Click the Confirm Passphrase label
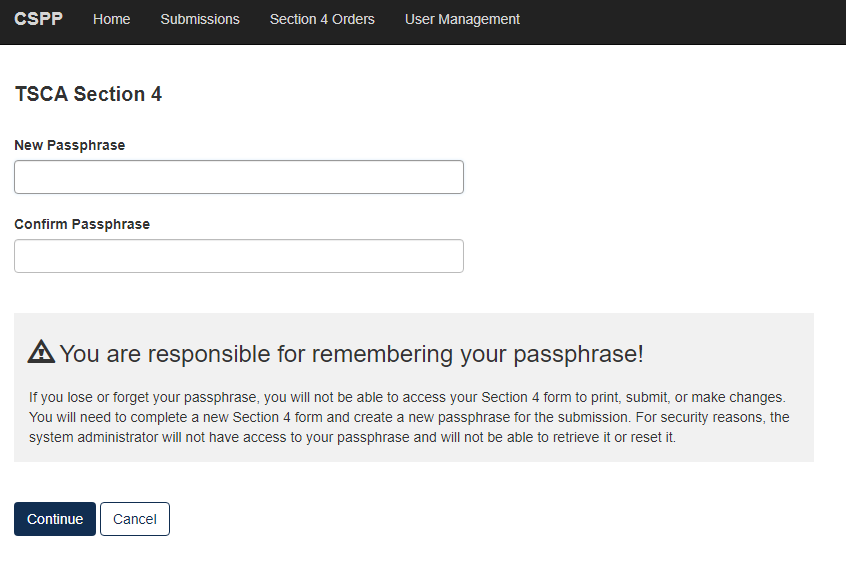 pyautogui.click(x=82, y=224)
